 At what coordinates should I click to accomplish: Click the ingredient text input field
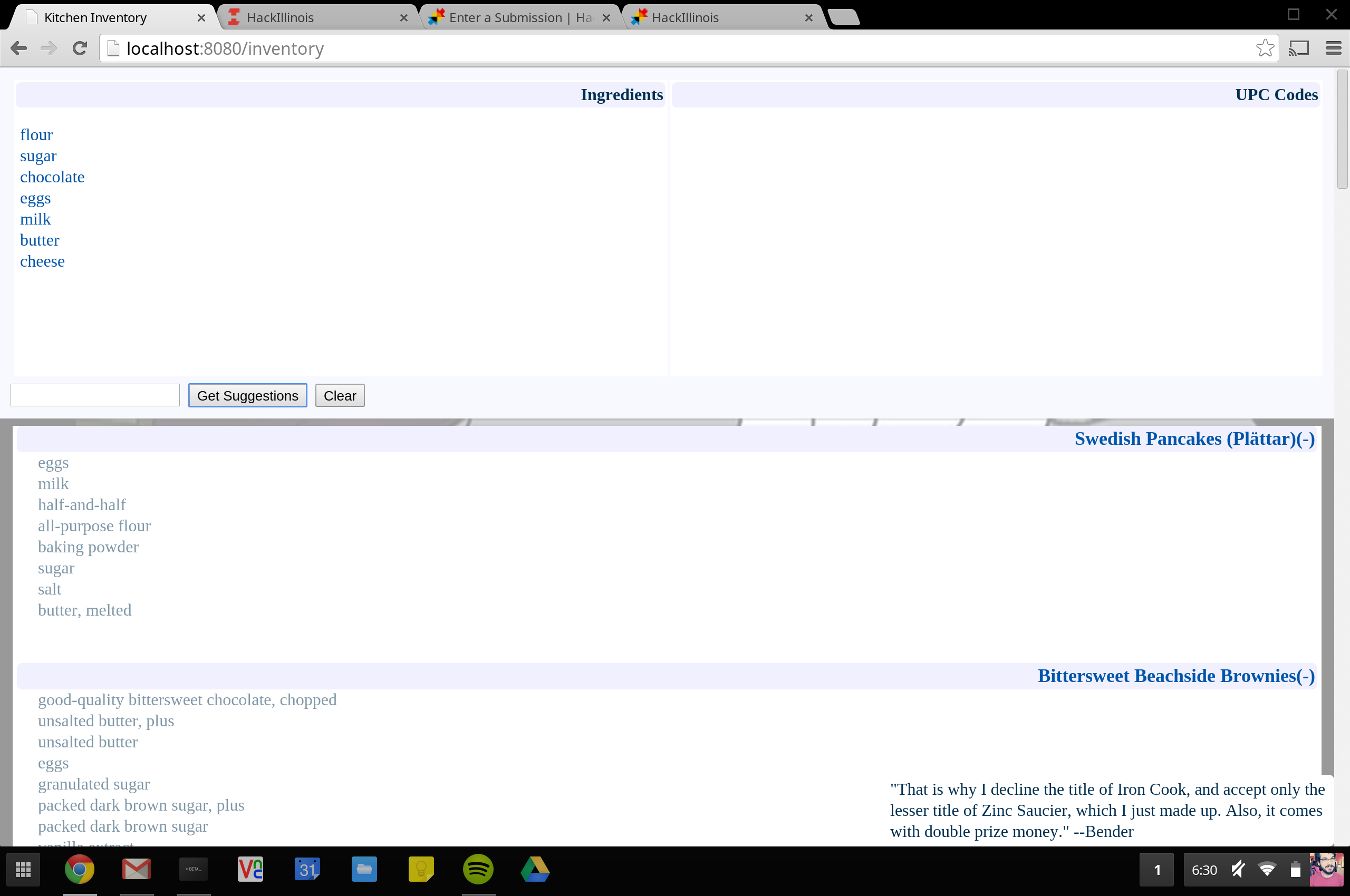pyautogui.click(x=95, y=395)
